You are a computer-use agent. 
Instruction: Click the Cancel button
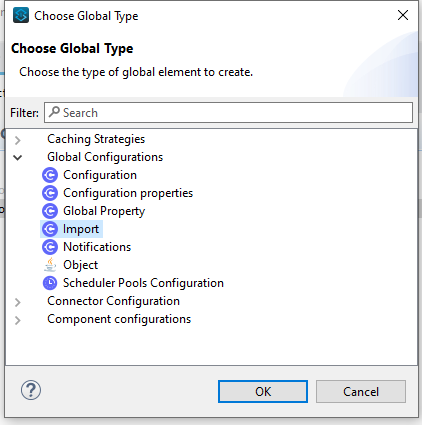click(361, 392)
